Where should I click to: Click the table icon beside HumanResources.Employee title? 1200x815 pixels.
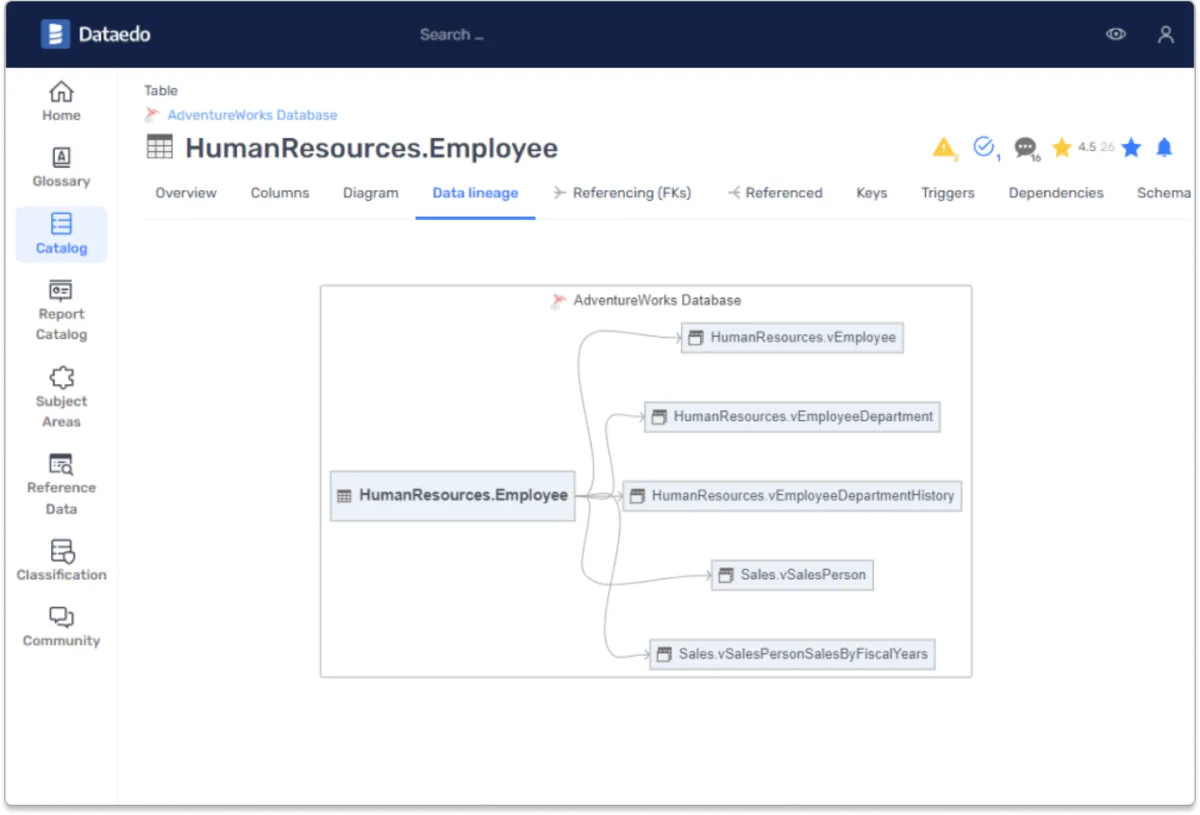[x=159, y=148]
